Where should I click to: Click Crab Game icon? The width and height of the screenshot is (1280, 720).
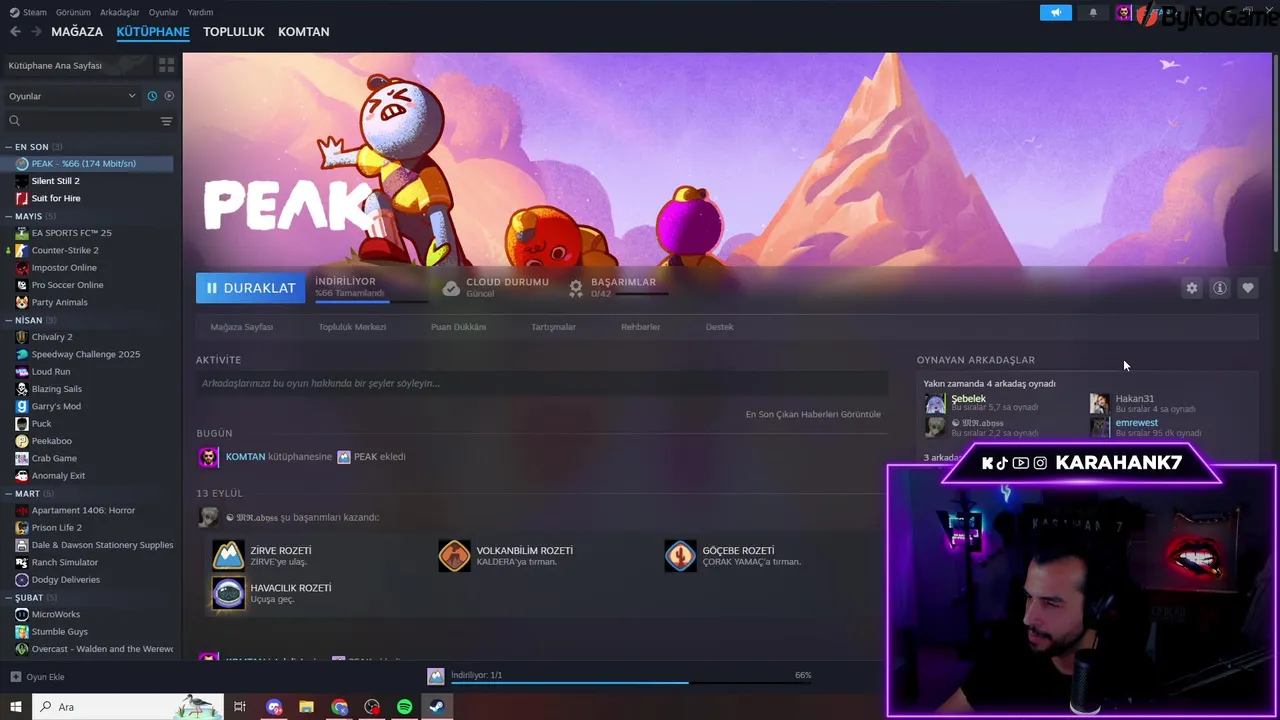coord(22,458)
